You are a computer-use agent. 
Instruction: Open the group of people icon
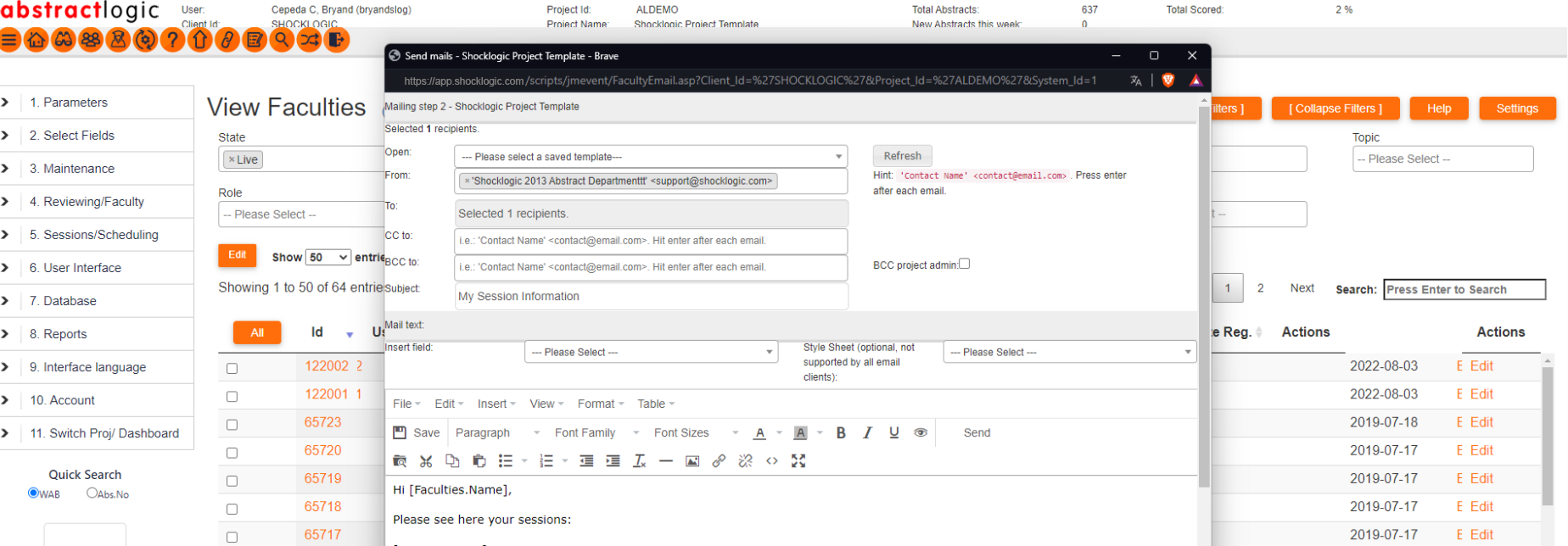point(91,40)
